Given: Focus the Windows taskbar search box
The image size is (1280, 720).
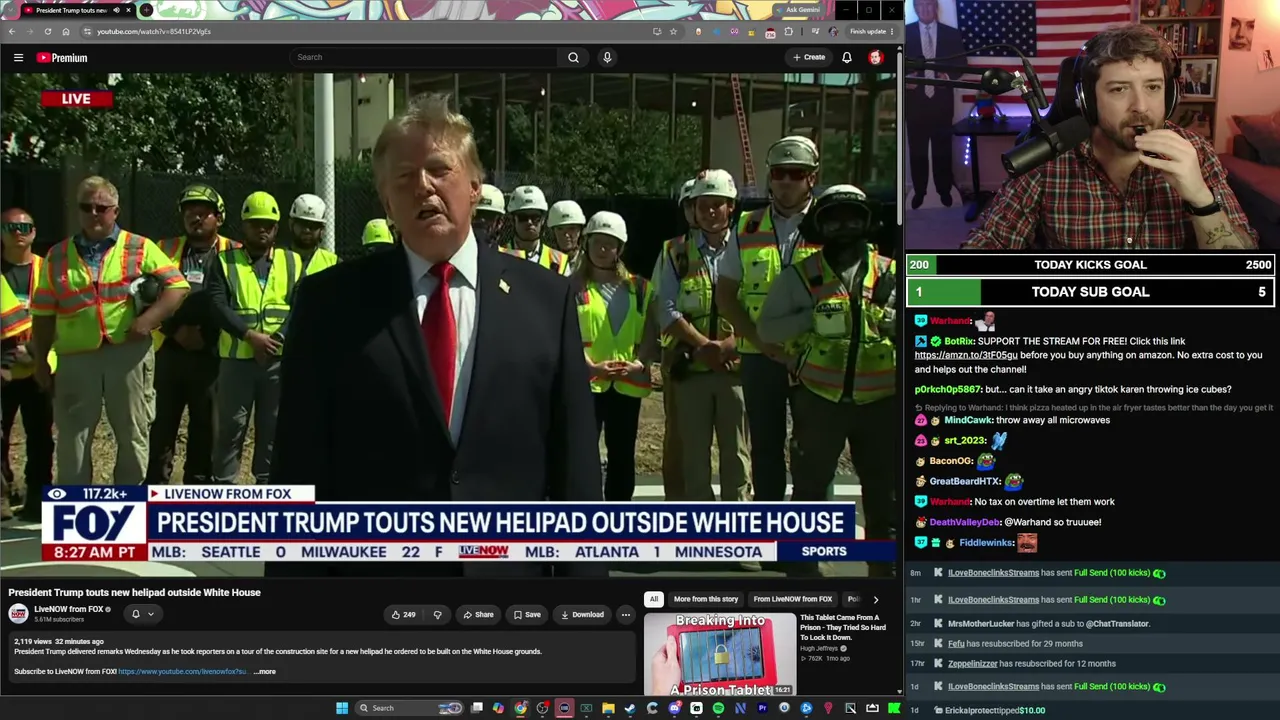Looking at the screenshot, I should [408, 708].
